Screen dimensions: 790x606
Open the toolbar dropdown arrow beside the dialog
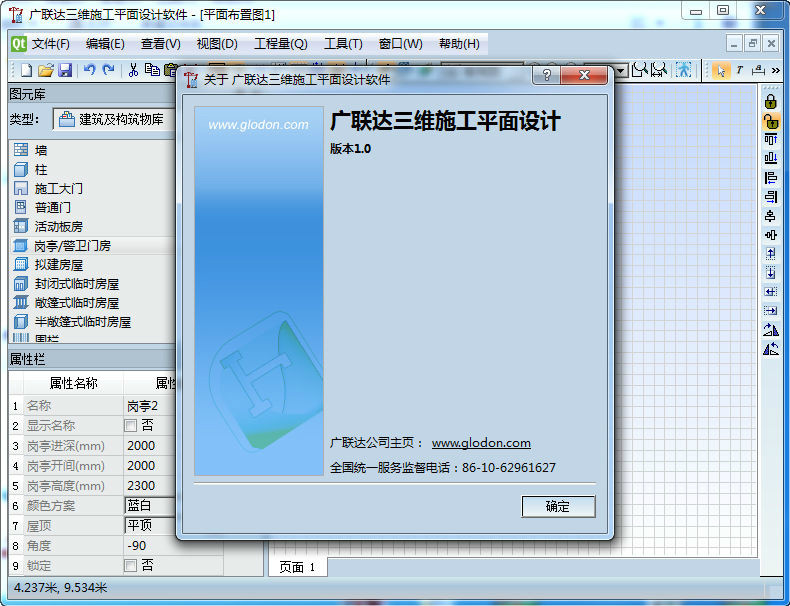621,71
